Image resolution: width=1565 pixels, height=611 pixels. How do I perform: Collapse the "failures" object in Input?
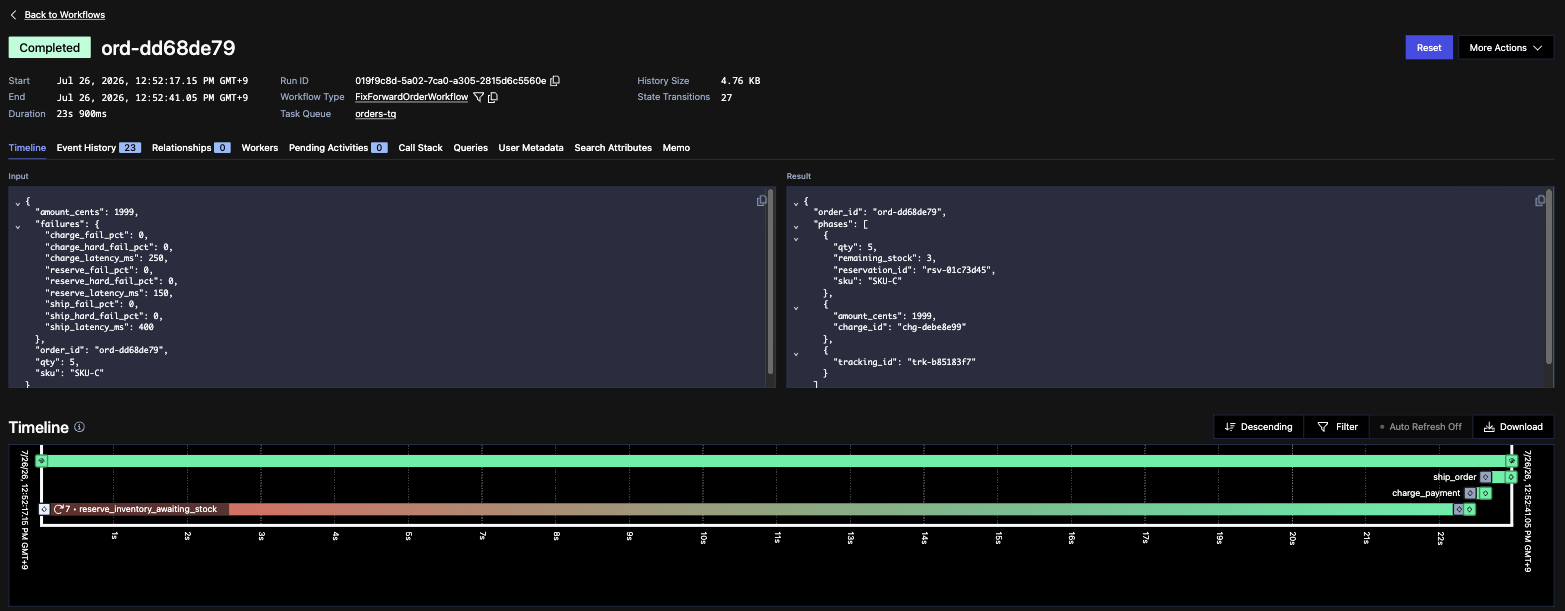18,225
